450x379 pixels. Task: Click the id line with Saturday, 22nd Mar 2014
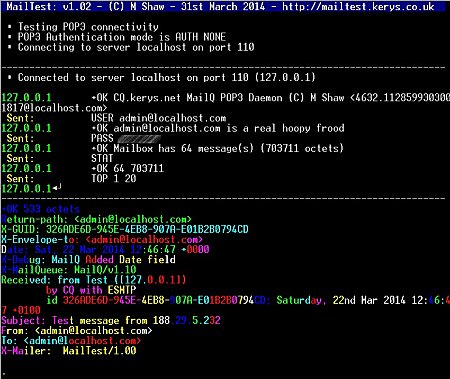(248, 300)
